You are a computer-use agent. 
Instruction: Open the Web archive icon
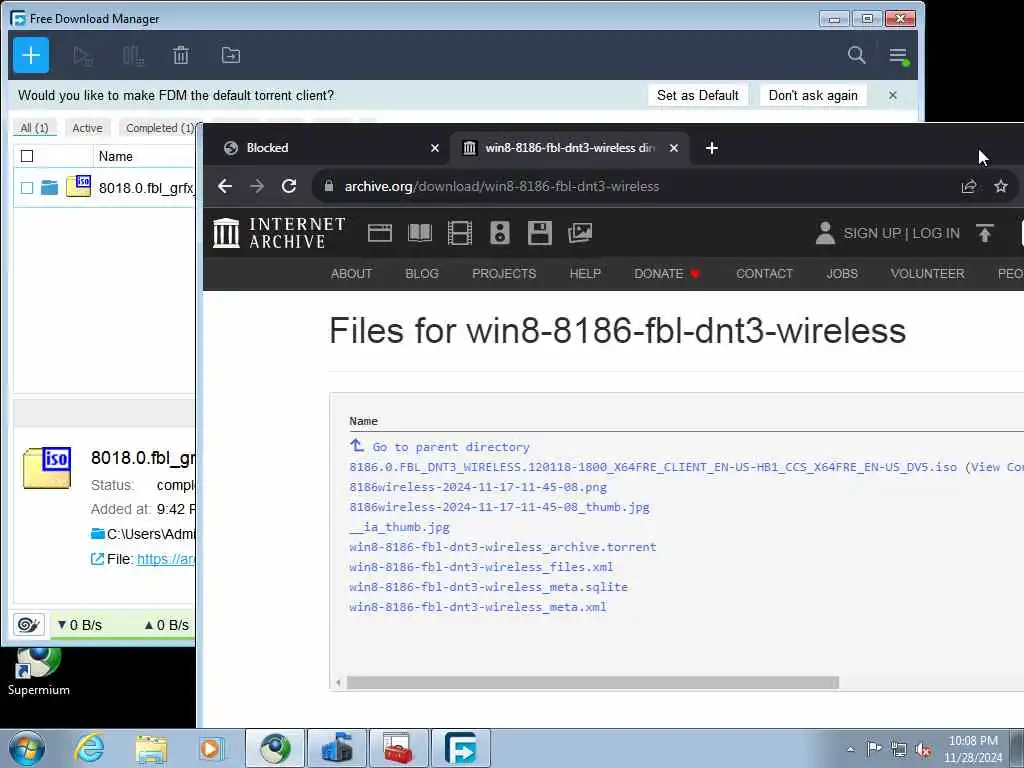click(x=379, y=233)
